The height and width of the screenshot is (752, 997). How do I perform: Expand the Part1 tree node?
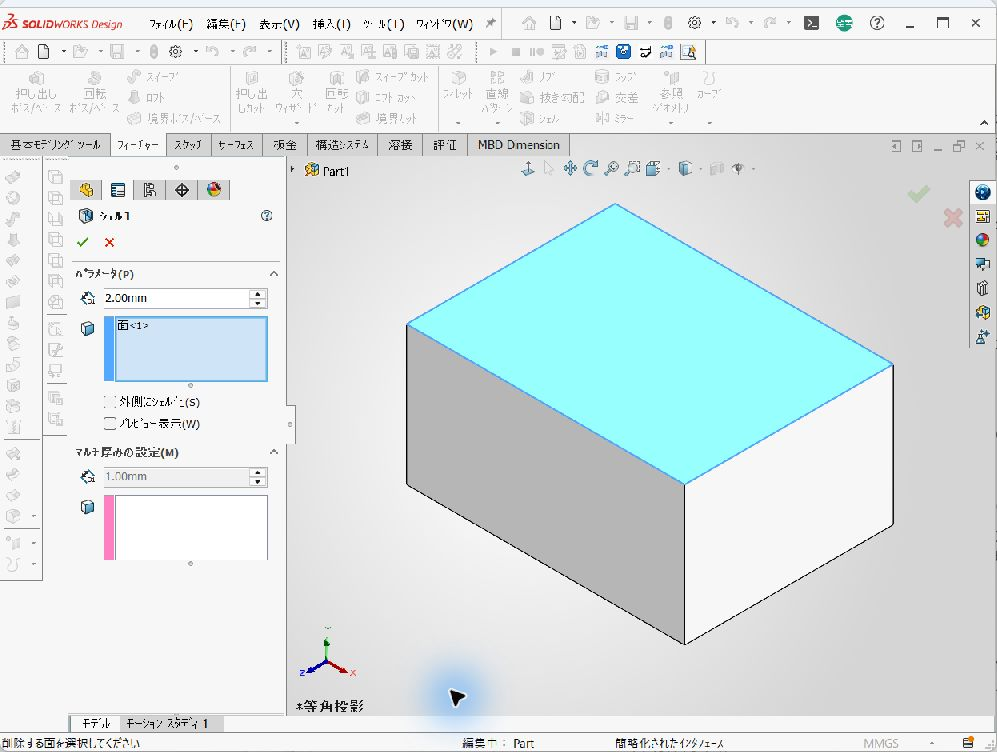(x=292, y=170)
